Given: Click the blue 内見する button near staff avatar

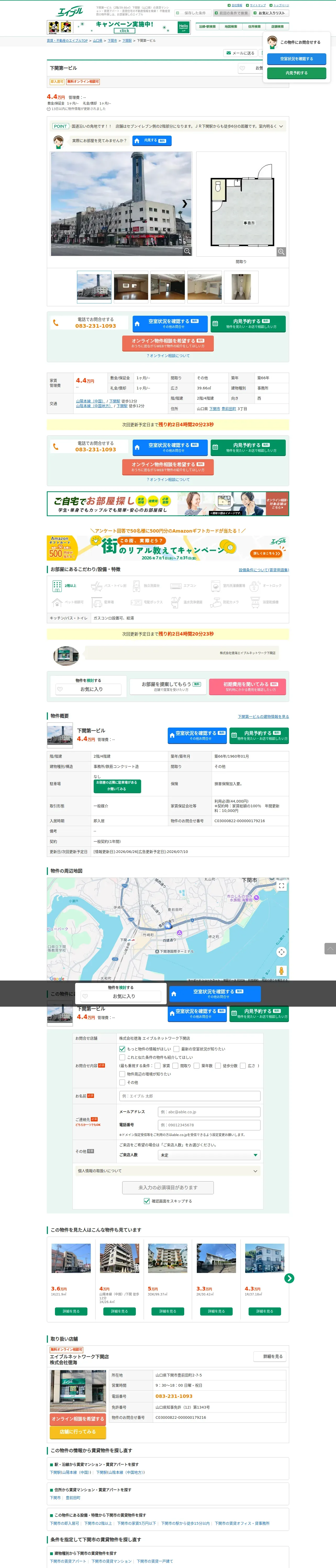Looking at the screenshot, I should pos(151,141).
